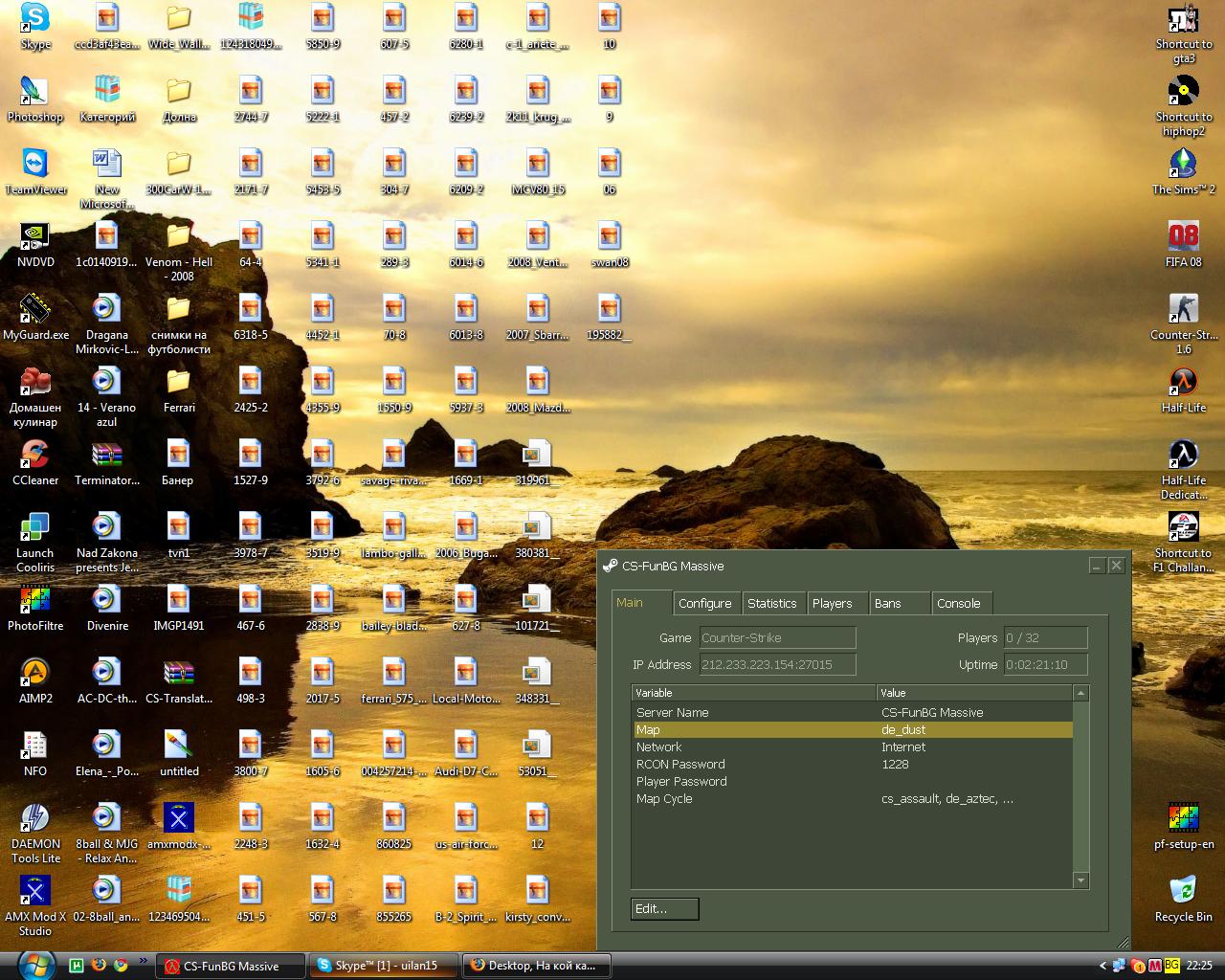Click the Variable column header
The height and width of the screenshot is (980, 1225).
[x=754, y=693]
